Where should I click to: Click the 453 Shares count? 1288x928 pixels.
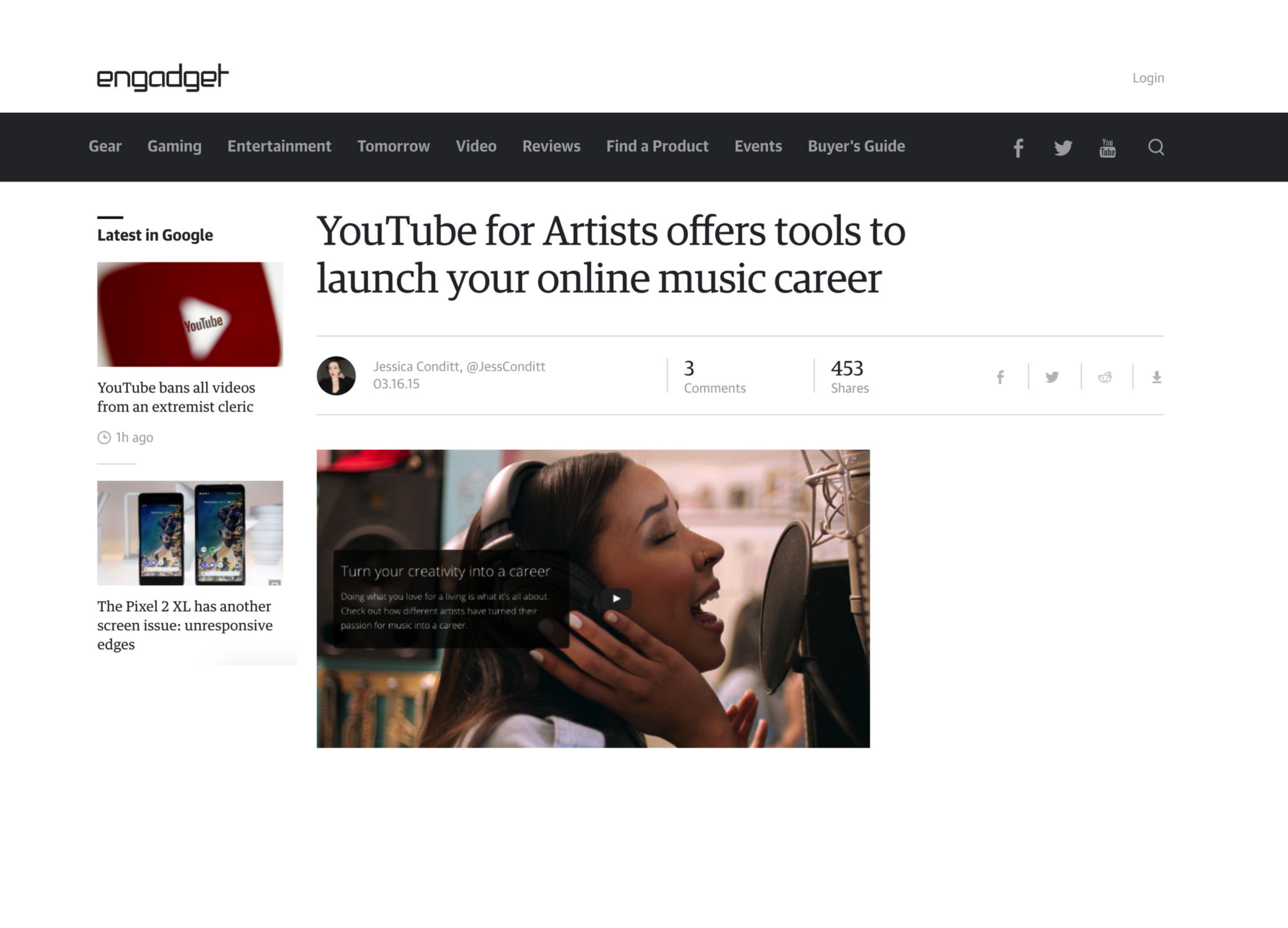pyautogui.click(x=850, y=376)
